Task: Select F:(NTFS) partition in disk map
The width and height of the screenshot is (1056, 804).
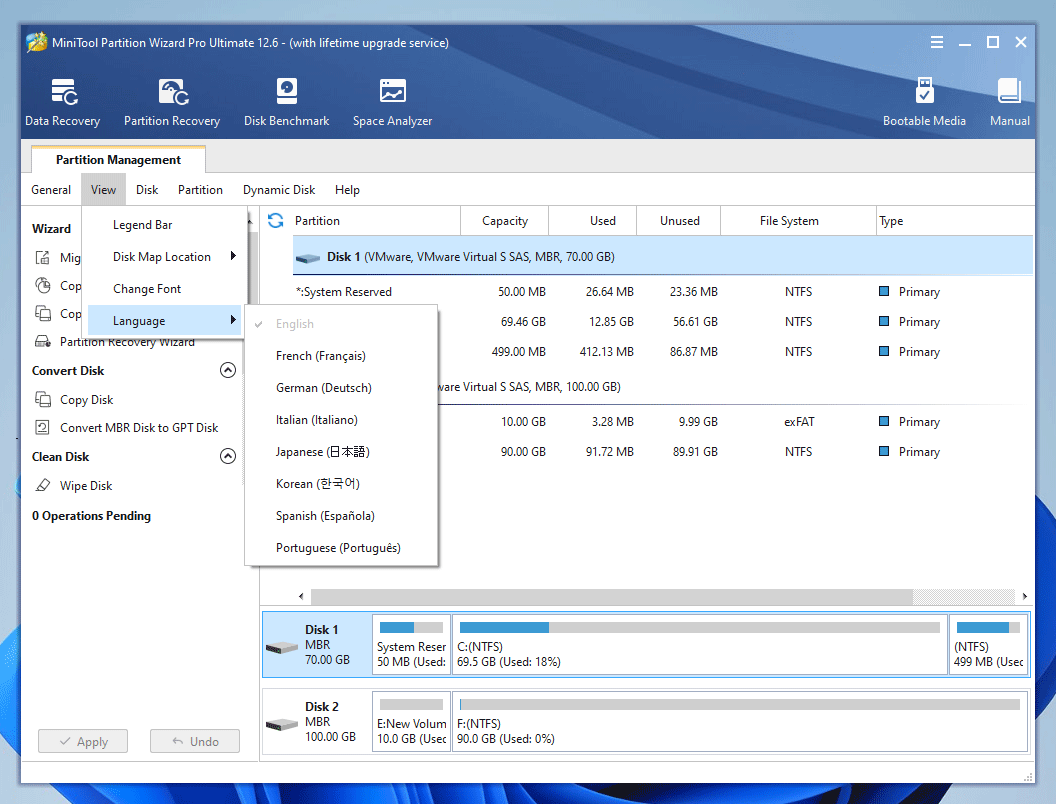Action: pos(740,721)
